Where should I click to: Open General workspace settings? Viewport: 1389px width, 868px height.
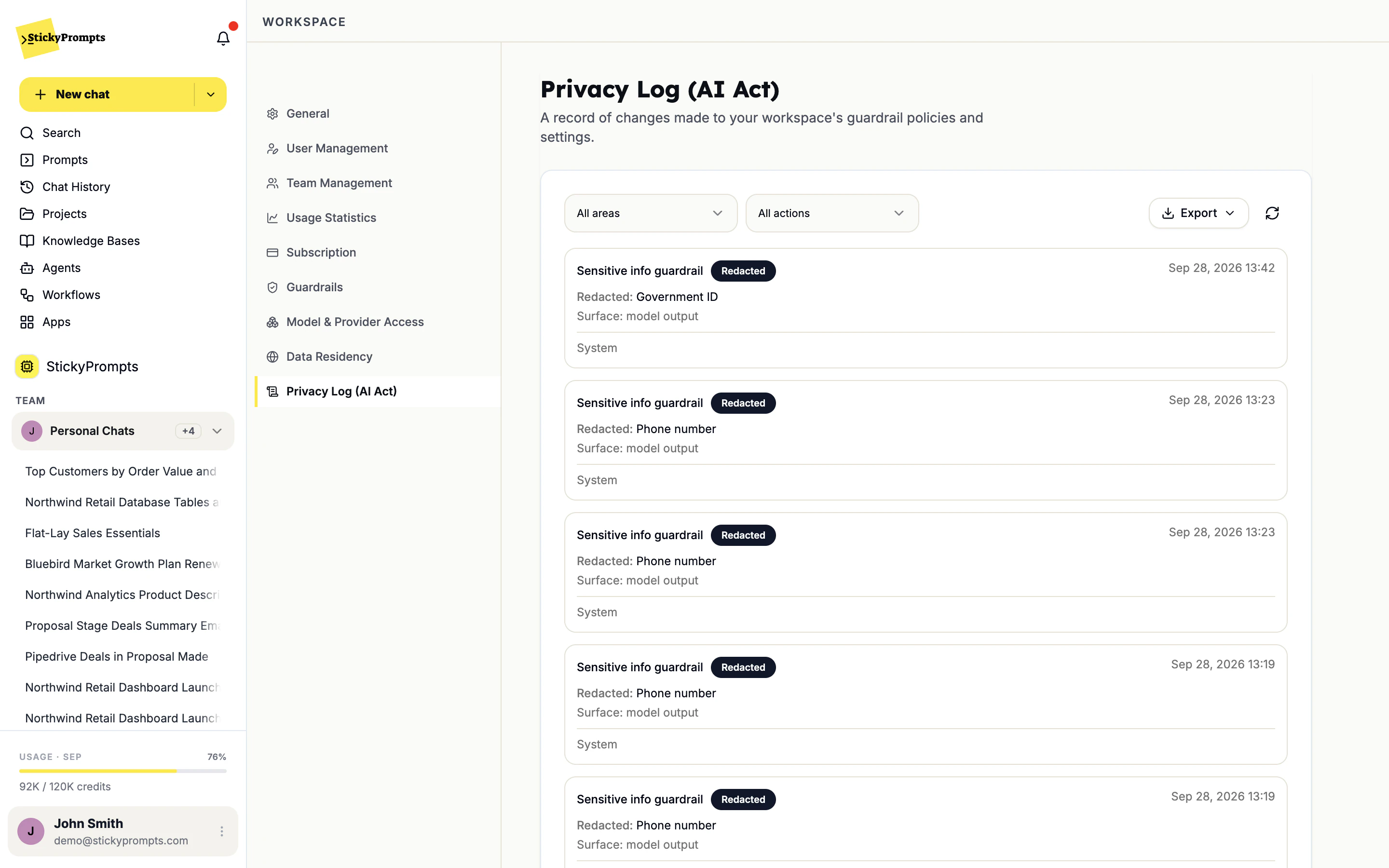[x=378, y=114]
